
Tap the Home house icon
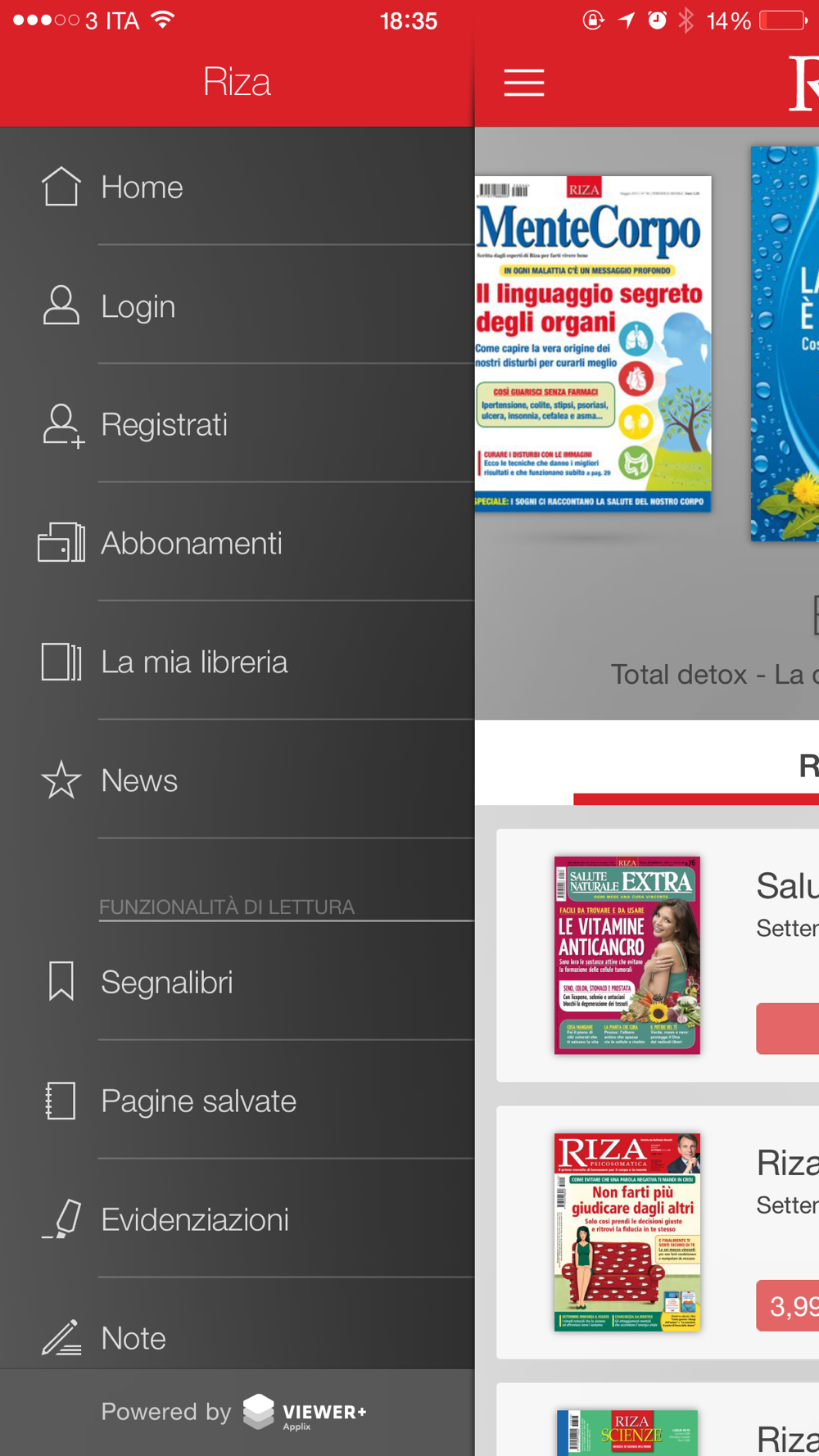(61, 186)
